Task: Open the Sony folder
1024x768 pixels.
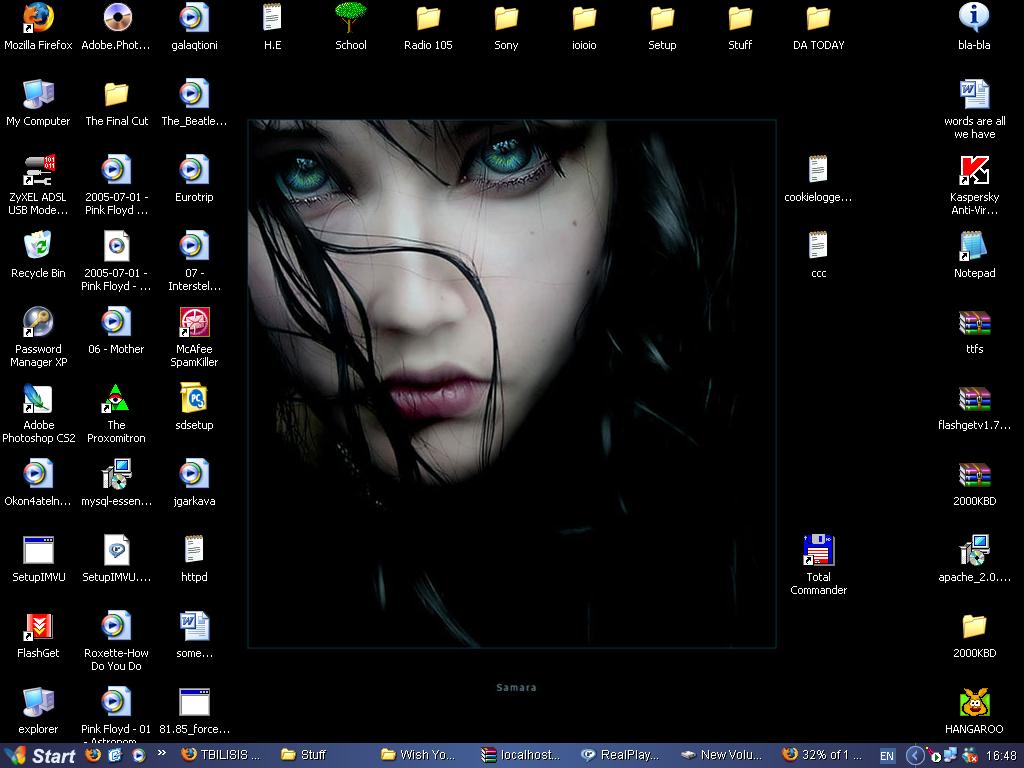Action: 506,18
